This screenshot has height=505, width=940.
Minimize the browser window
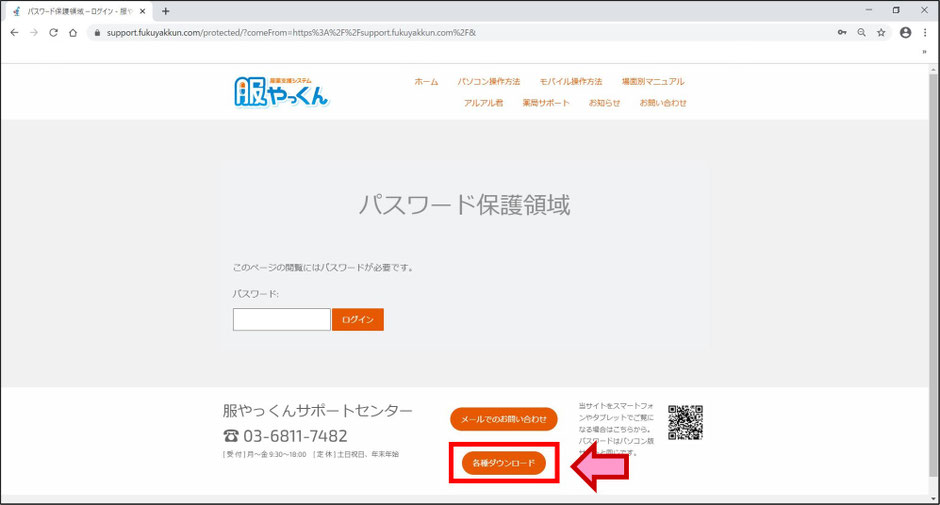[869, 10]
